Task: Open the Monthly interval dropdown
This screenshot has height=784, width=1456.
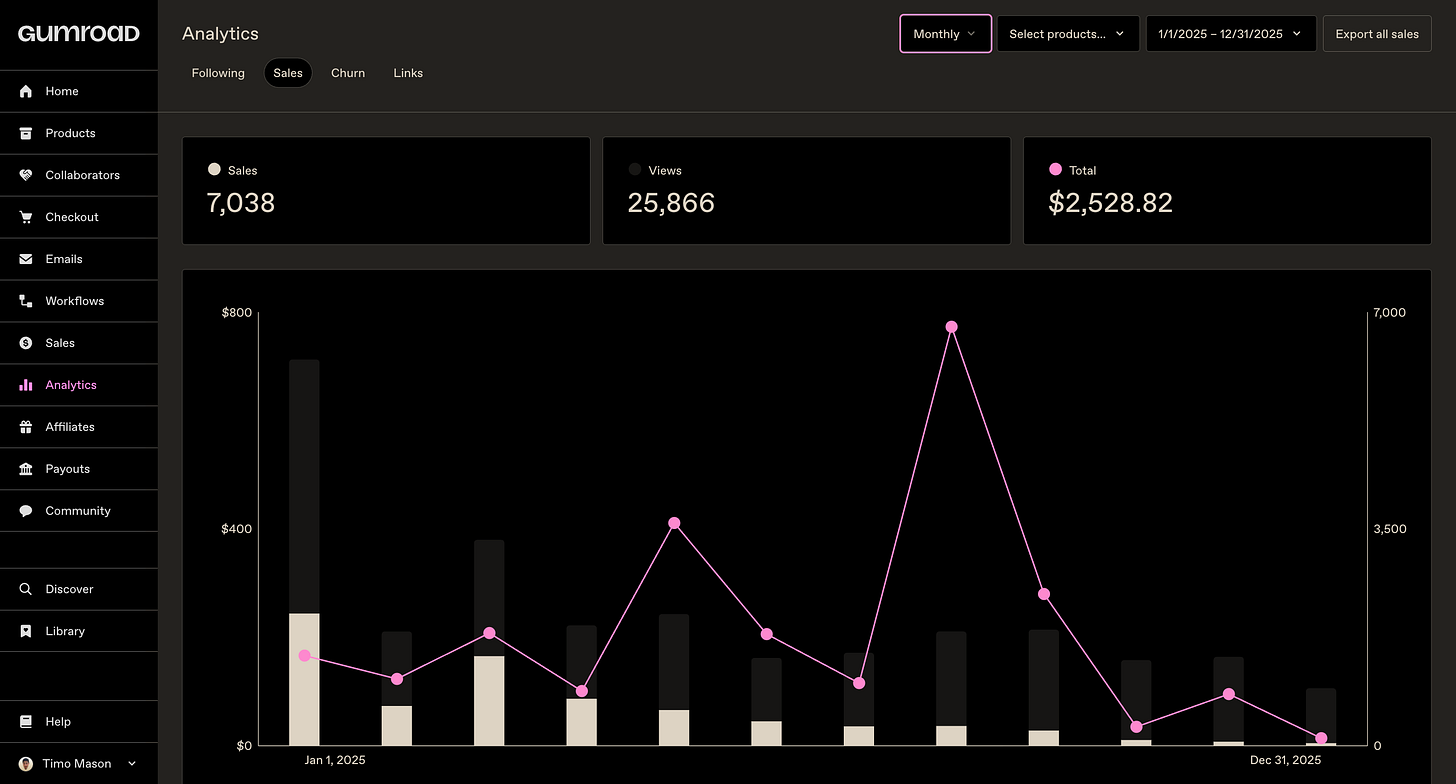Action: click(946, 34)
